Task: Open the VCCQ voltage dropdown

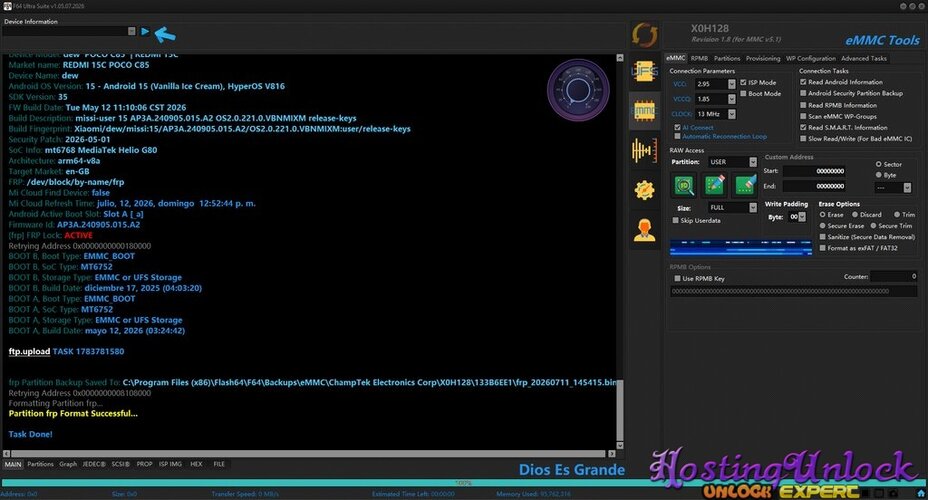Action: pyautogui.click(x=732, y=99)
